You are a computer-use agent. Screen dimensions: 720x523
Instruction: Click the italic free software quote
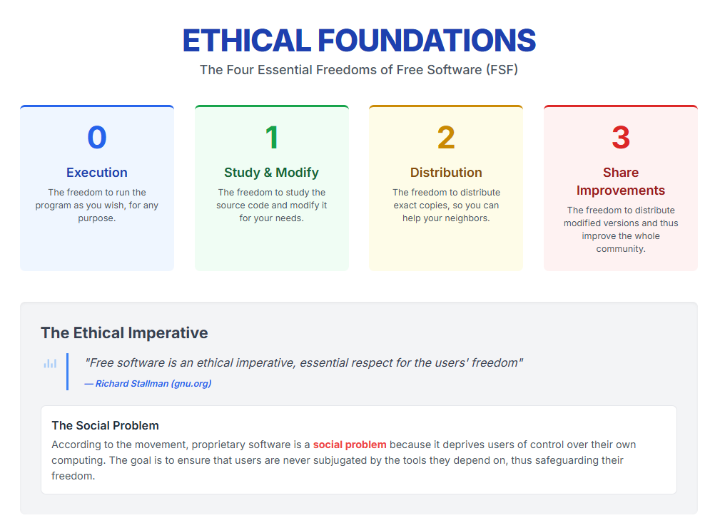[x=304, y=362]
